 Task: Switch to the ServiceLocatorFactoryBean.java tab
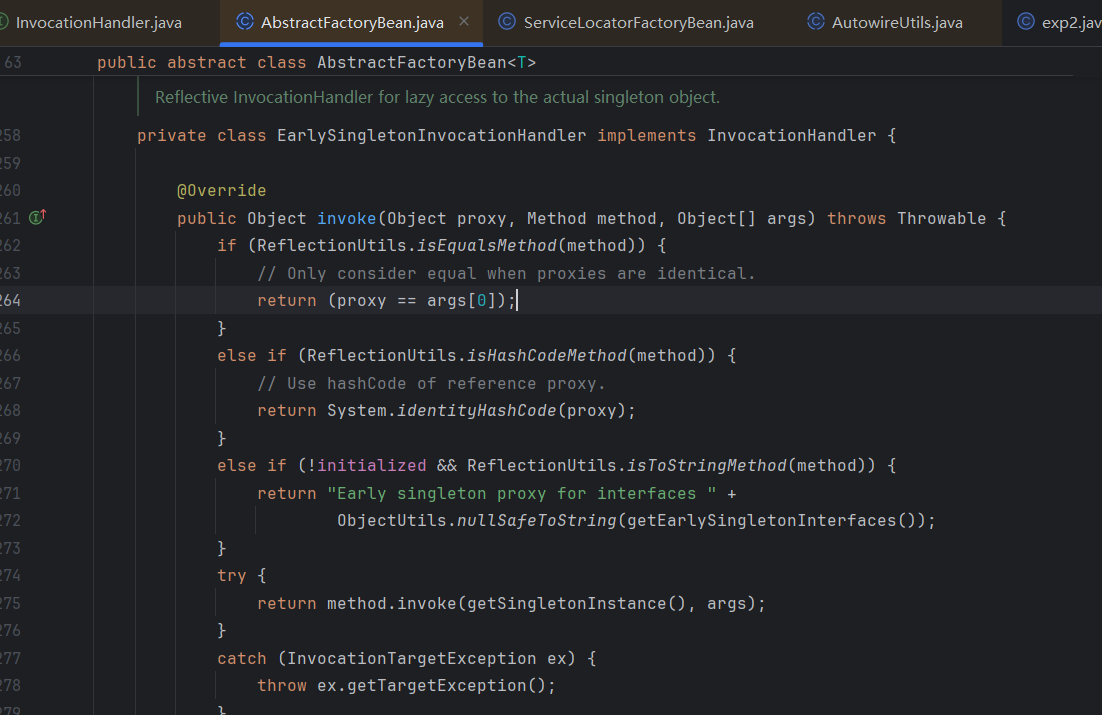[x=638, y=22]
